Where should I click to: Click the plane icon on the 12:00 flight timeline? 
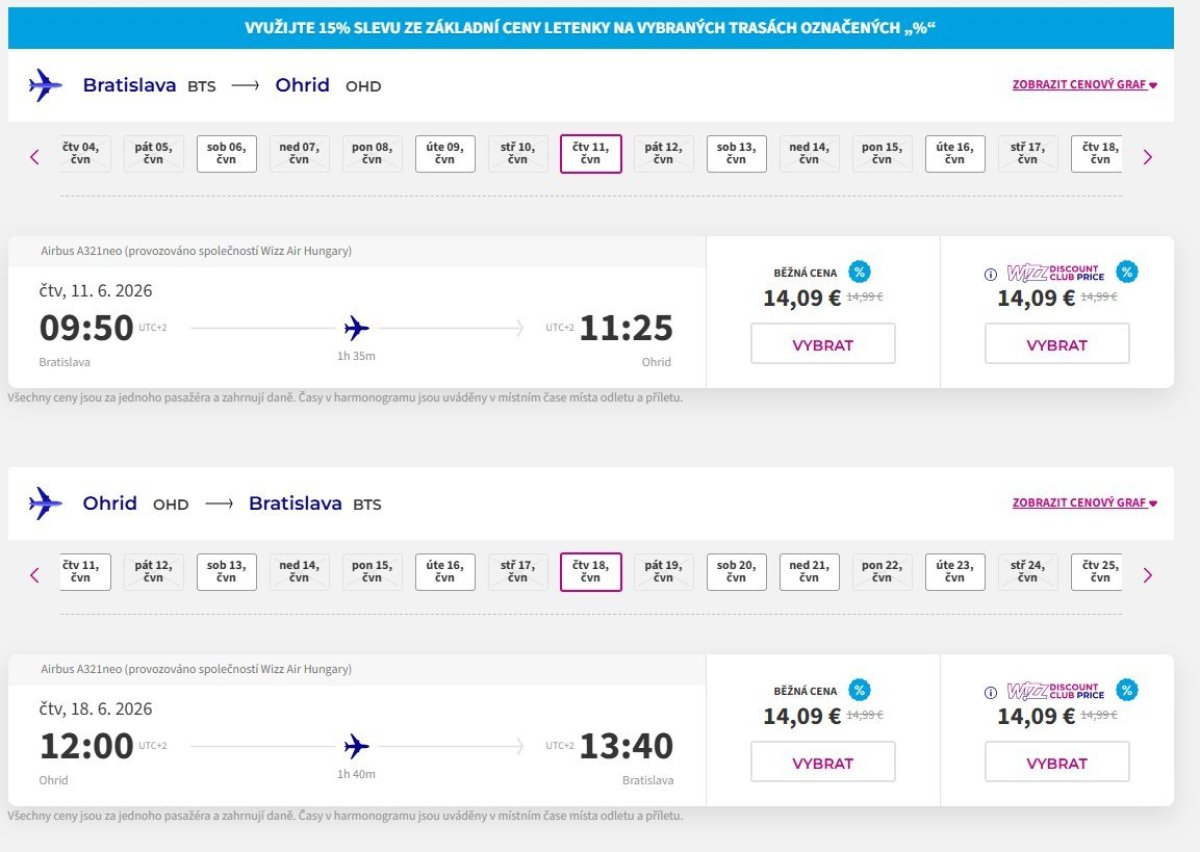[x=356, y=746]
